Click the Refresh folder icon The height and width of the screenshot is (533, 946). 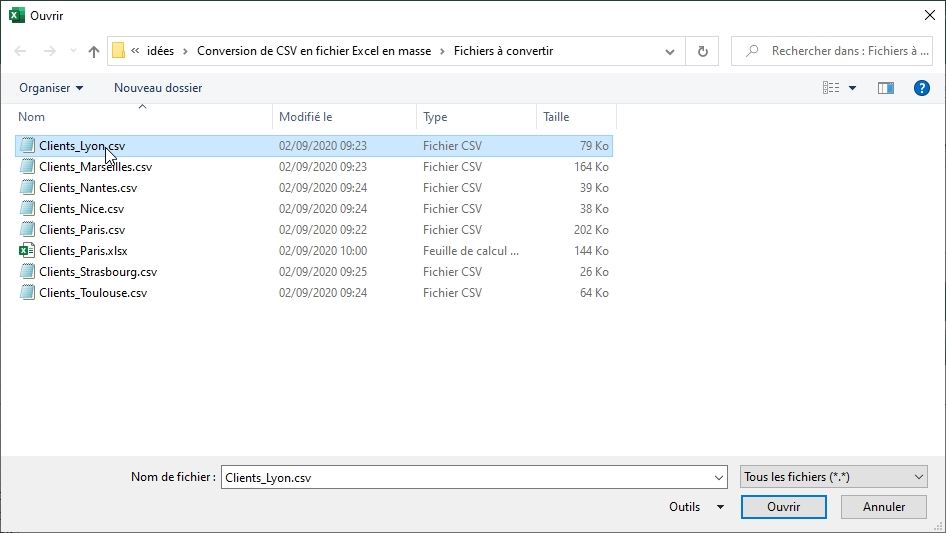[702, 51]
